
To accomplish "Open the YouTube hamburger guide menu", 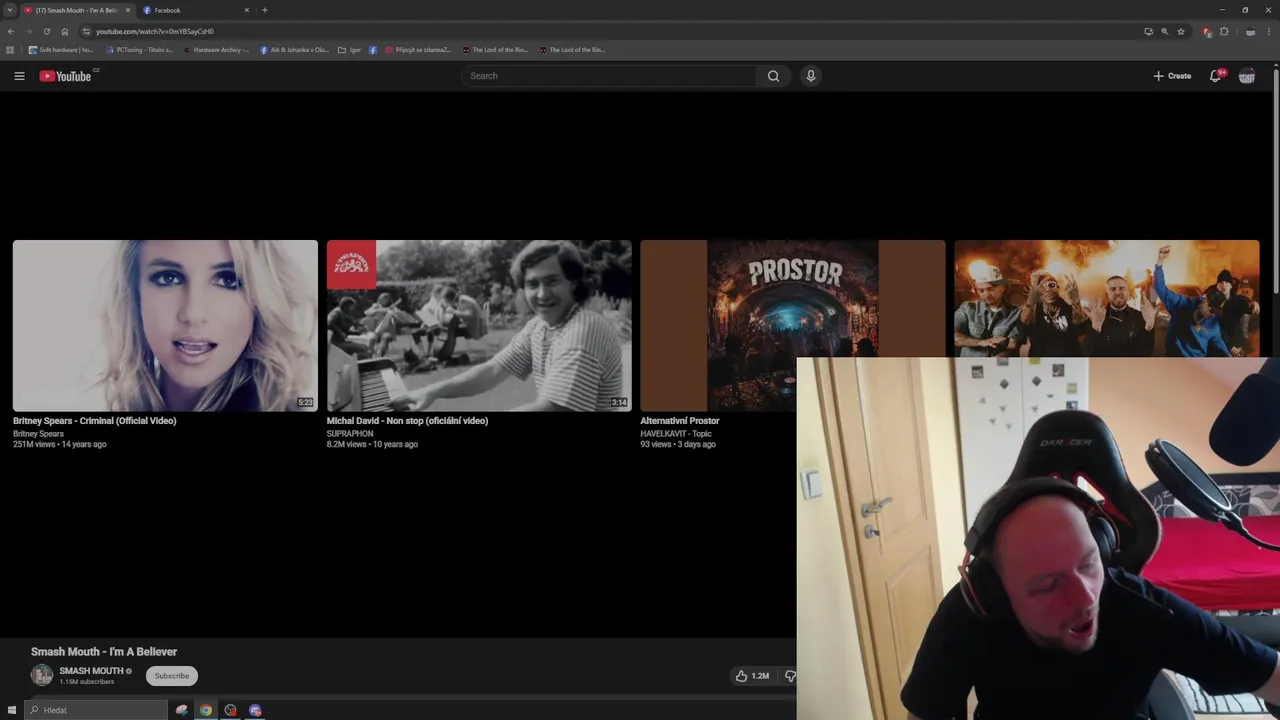I will (x=19, y=76).
